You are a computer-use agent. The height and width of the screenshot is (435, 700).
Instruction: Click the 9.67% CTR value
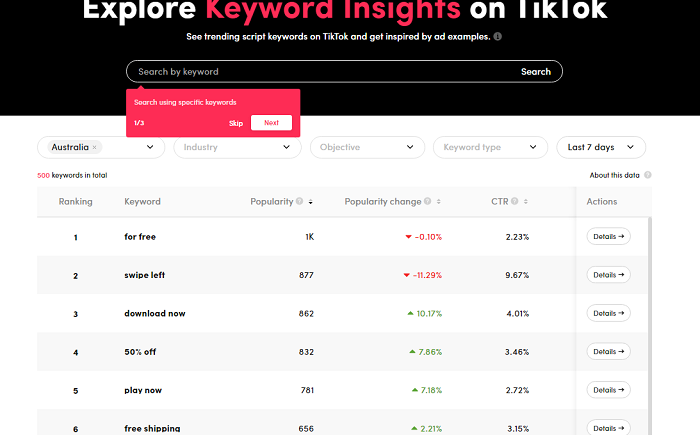pyautogui.click(x=517, y=275)
